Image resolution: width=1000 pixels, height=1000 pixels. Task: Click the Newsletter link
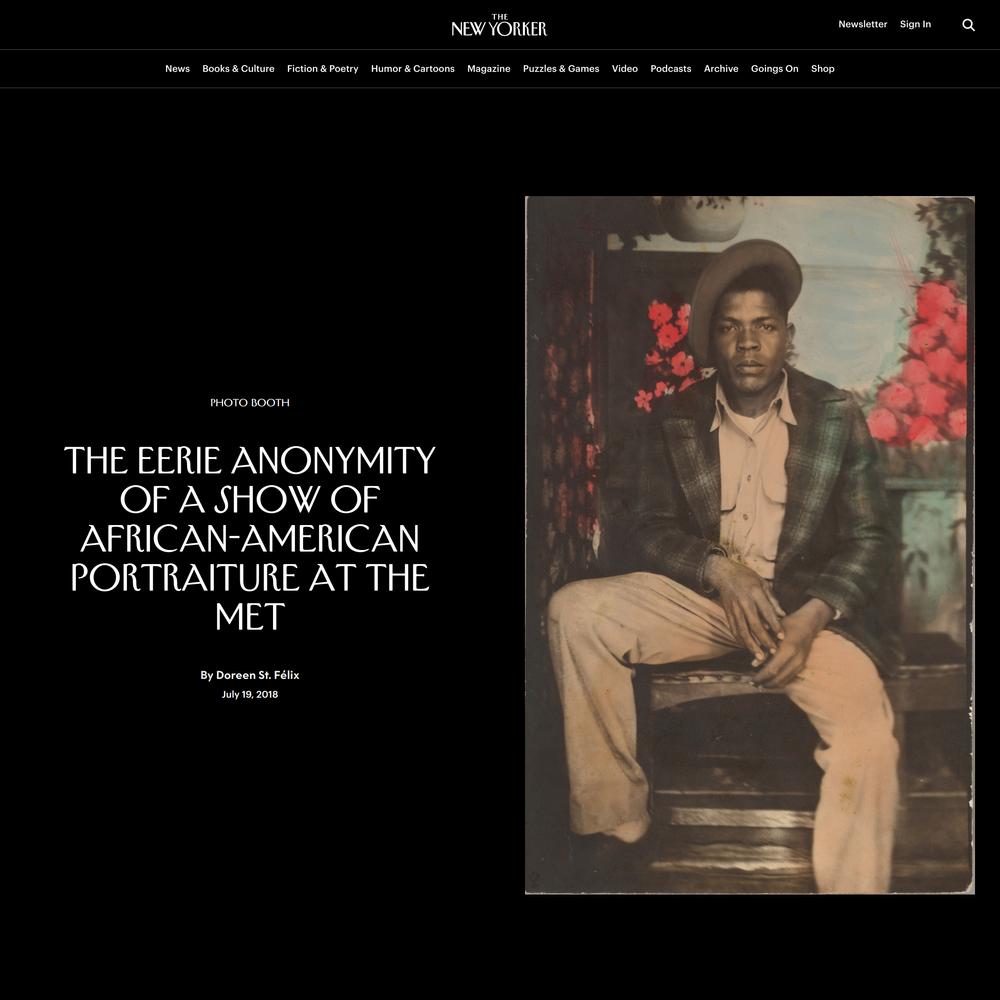pyautogui.click(x=862, y=24)
